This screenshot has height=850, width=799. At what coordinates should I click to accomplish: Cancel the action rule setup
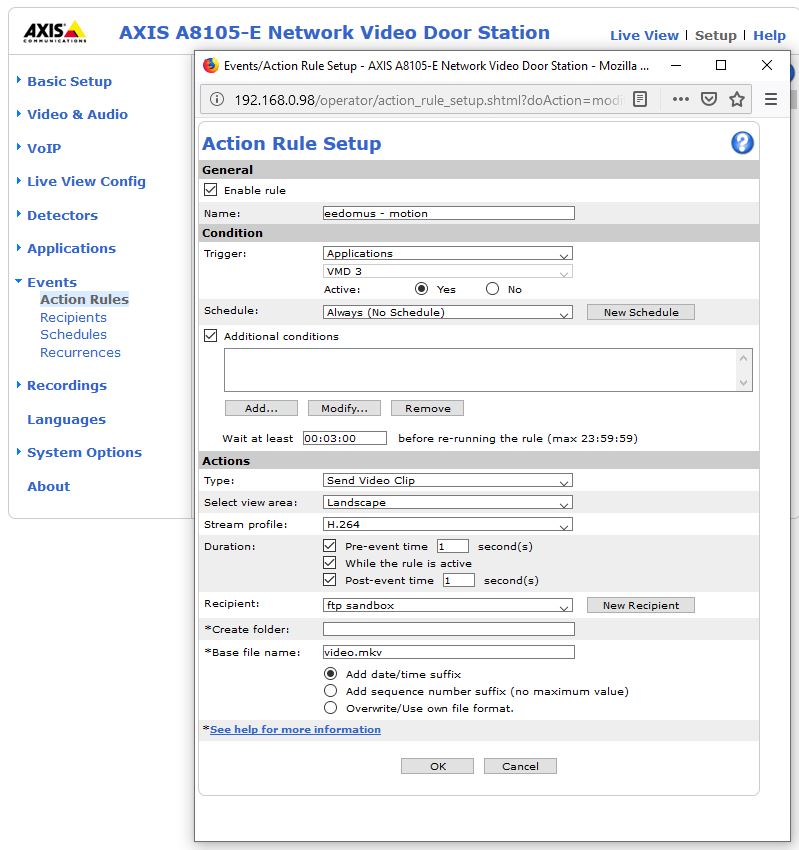(520, 766)
